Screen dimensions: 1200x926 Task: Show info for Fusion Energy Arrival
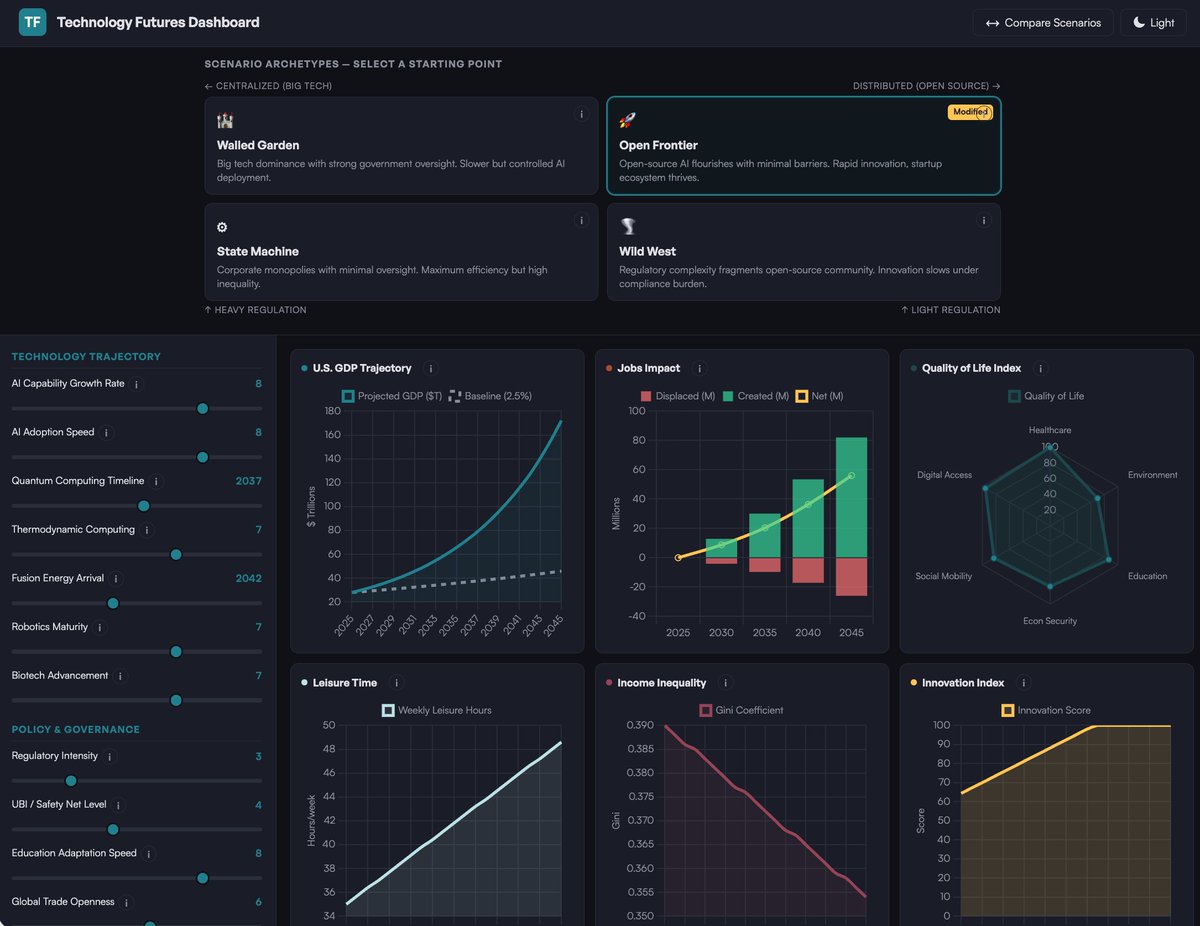116,579
